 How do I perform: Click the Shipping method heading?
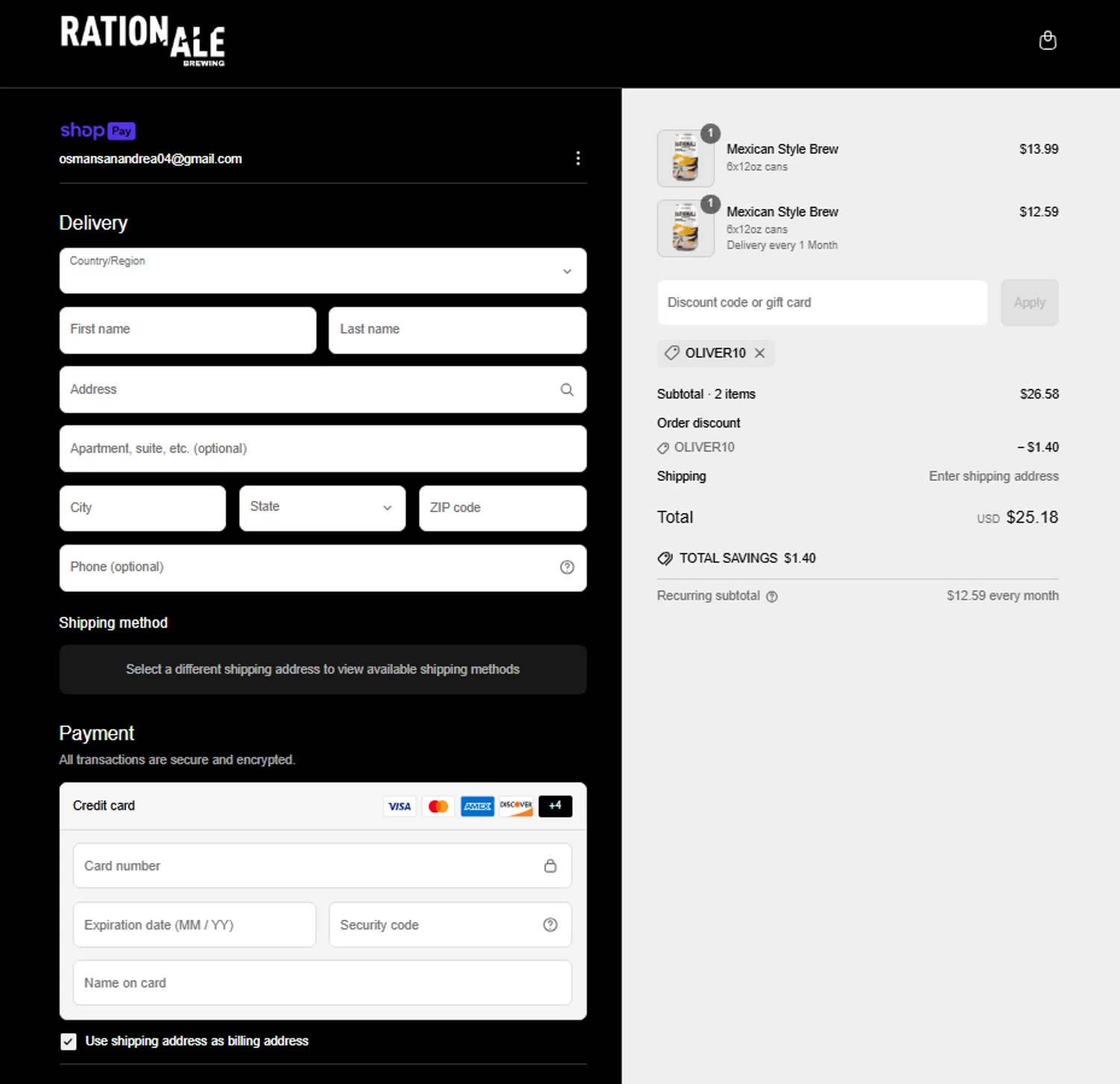[113, 623]
